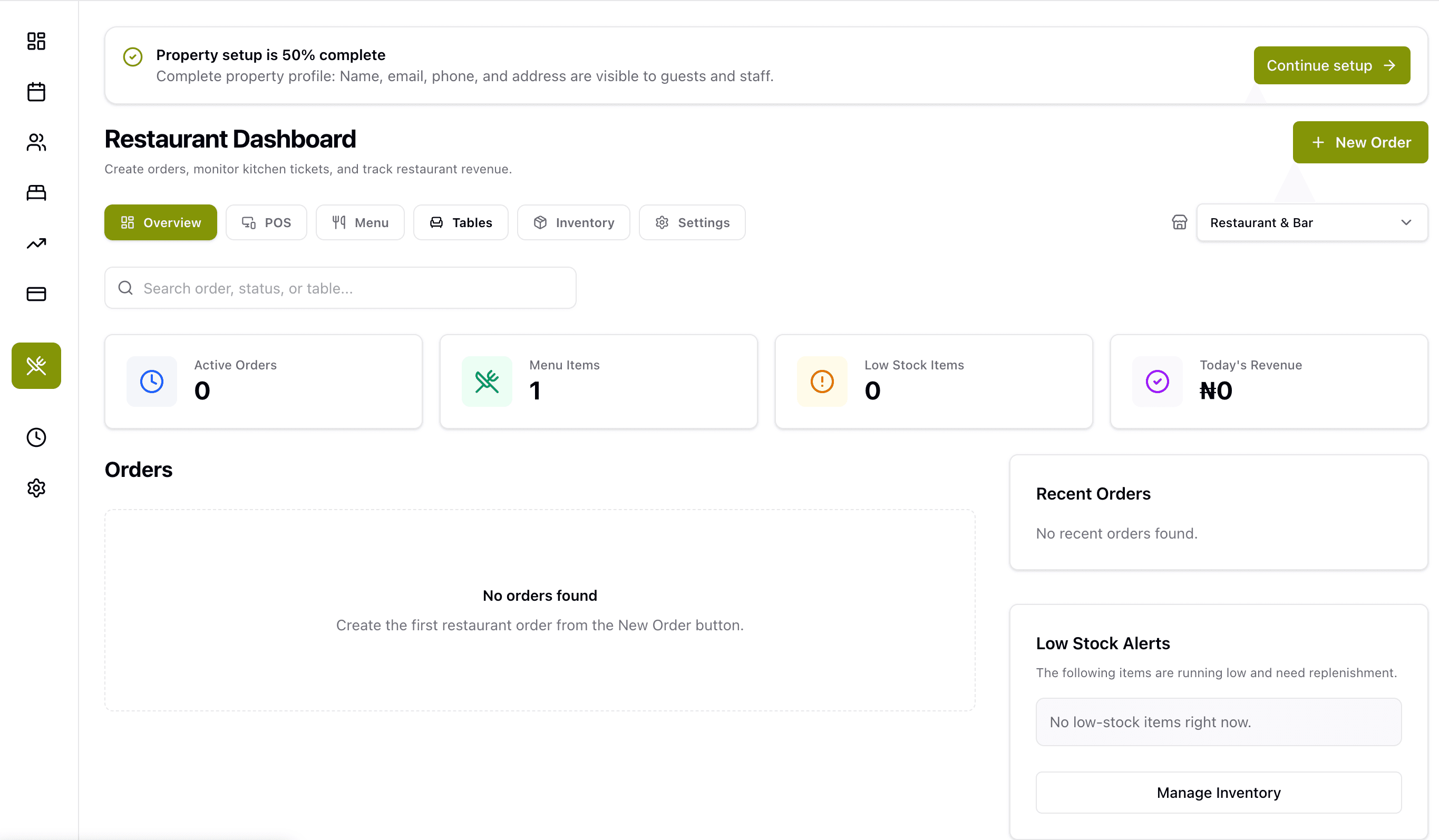Viewport: 1439px width, 840px height.
Task: Create a New Order
Action: (1360, 142)
